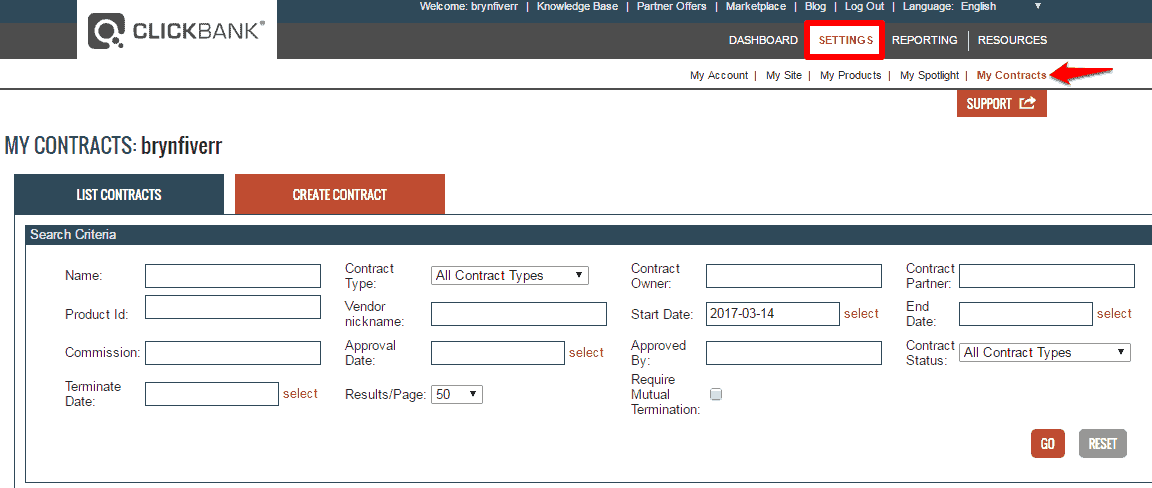Focus the Contract Partner field

(1047, 276)
